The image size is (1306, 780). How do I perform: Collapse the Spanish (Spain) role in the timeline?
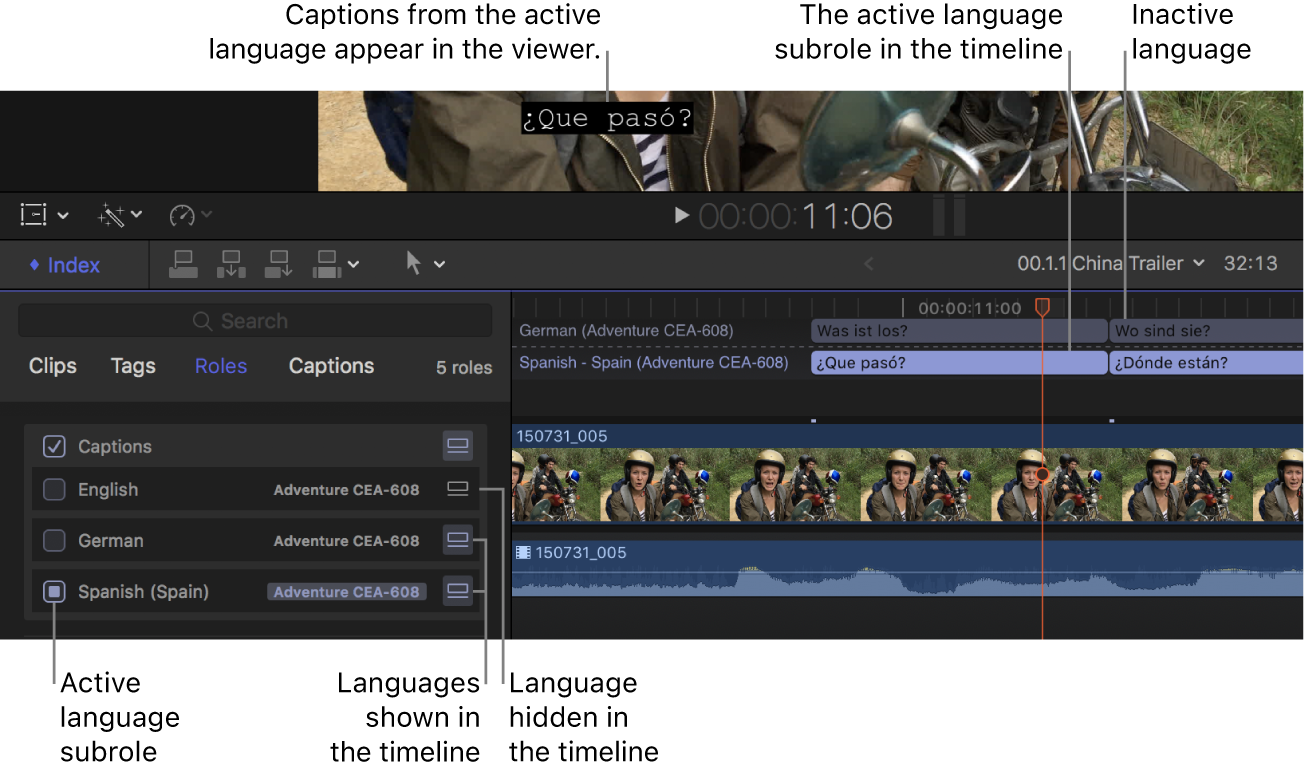point(457,591)
